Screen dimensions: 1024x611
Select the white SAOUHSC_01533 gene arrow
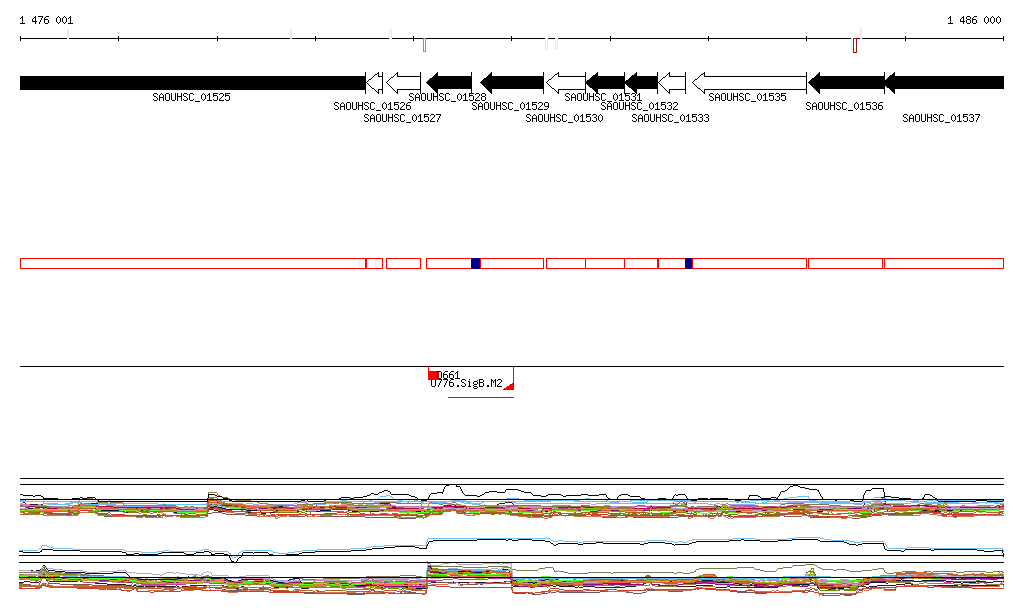point(672,83)
